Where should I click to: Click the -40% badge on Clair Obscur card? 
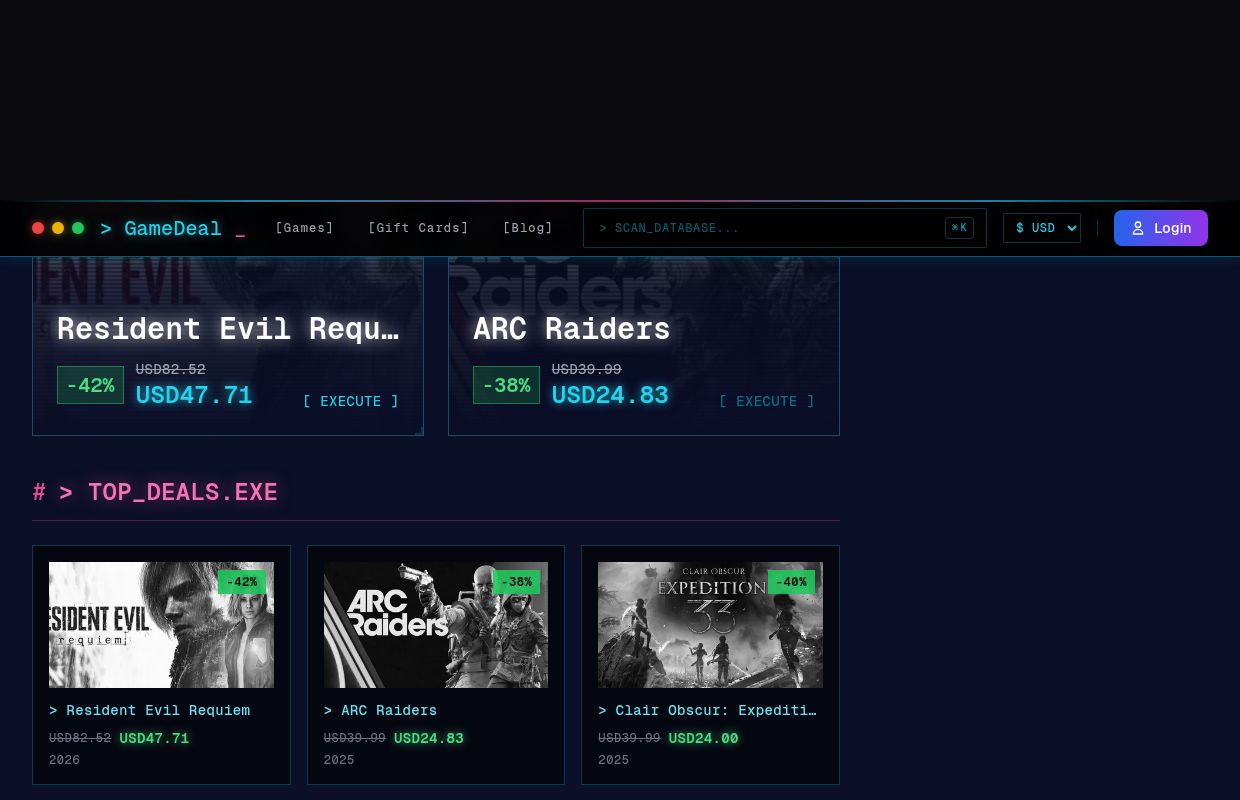[792, 582]
